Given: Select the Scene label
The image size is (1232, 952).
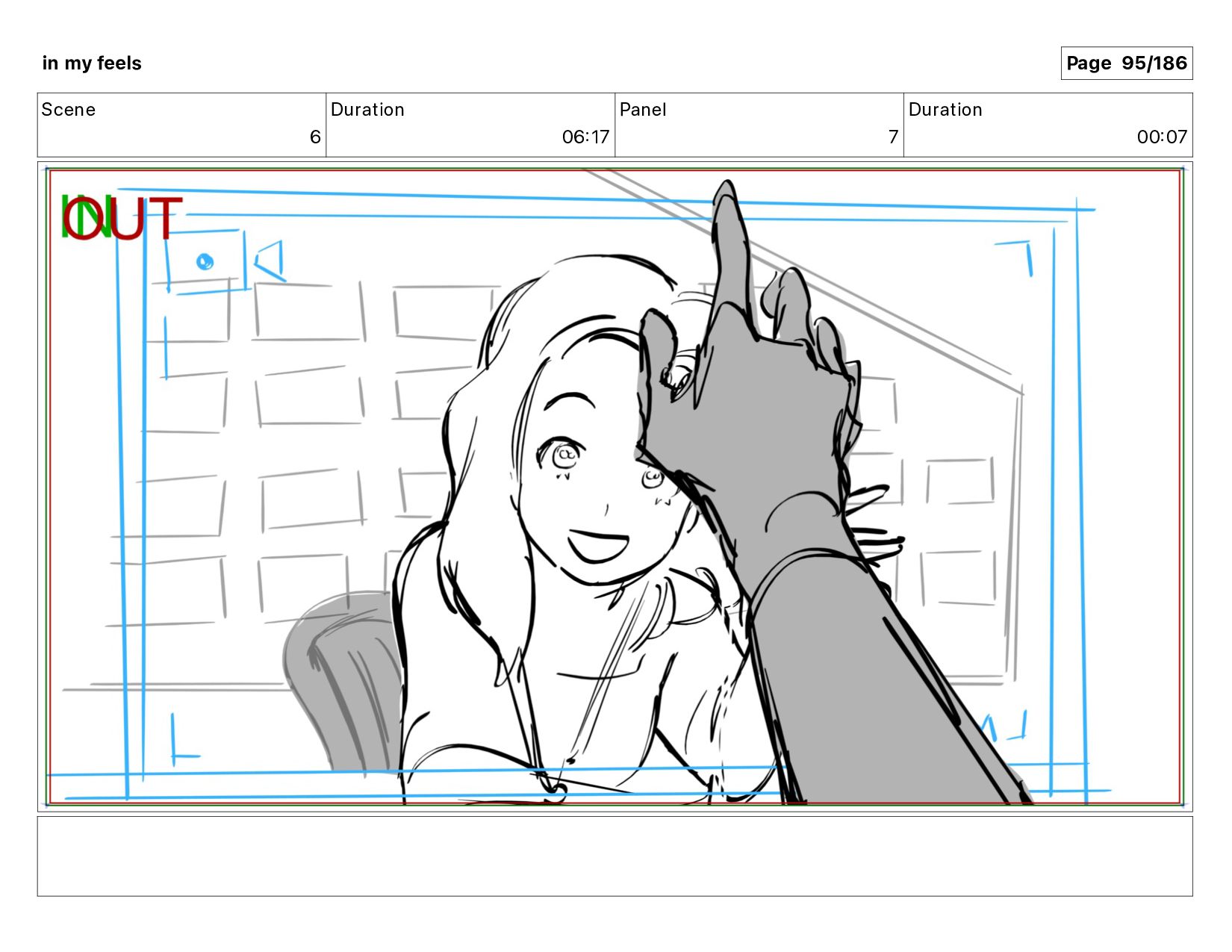Looking at the screenshot, I should point(69,110).
